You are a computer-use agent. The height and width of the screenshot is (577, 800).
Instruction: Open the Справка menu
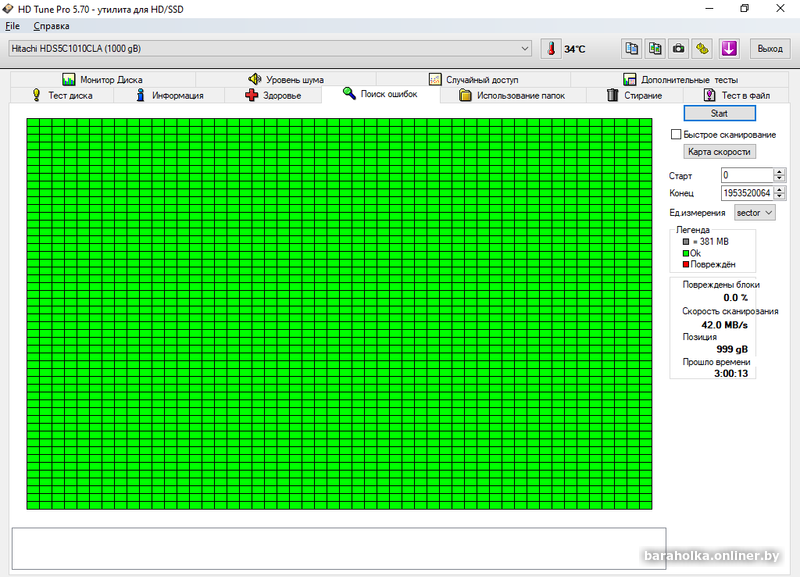point(51,26)
